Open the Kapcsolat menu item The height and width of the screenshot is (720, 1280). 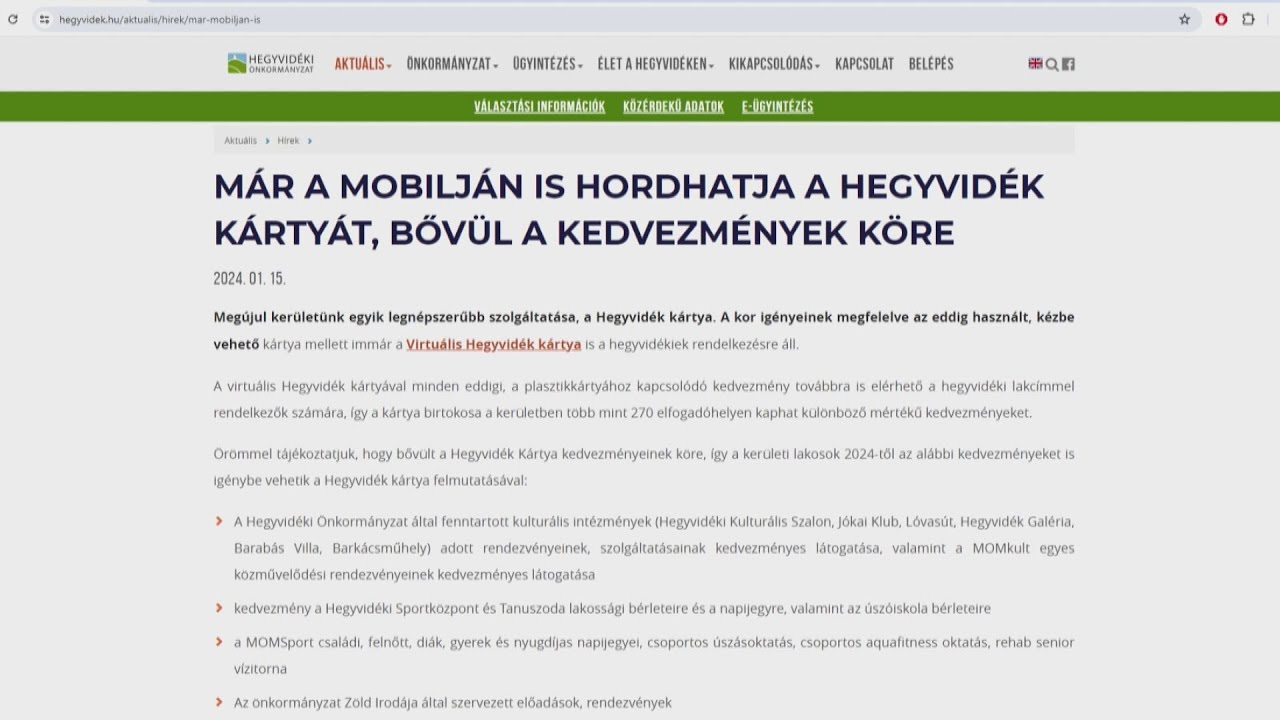(864, 64)
